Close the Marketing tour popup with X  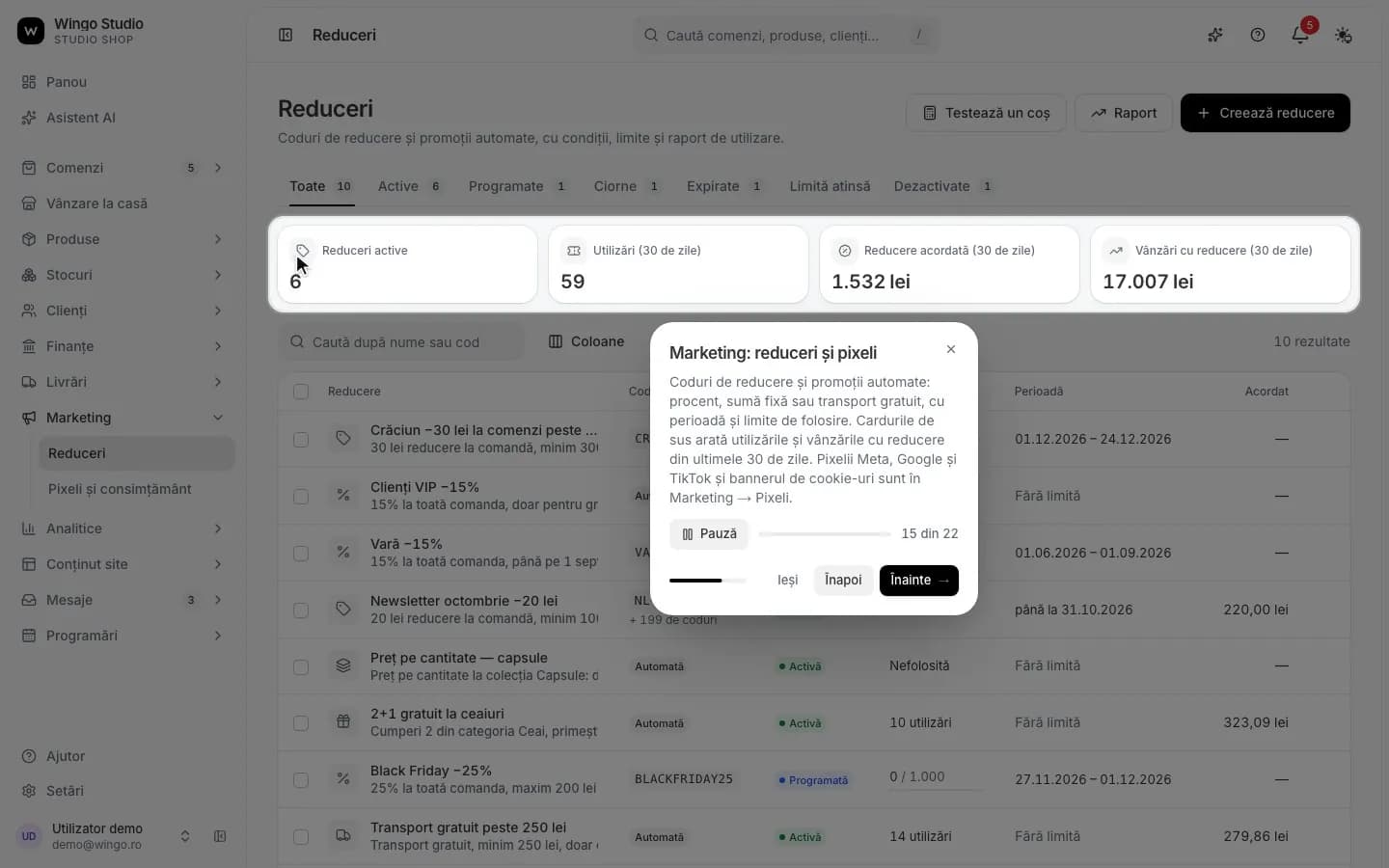click(x=951, y=349)
